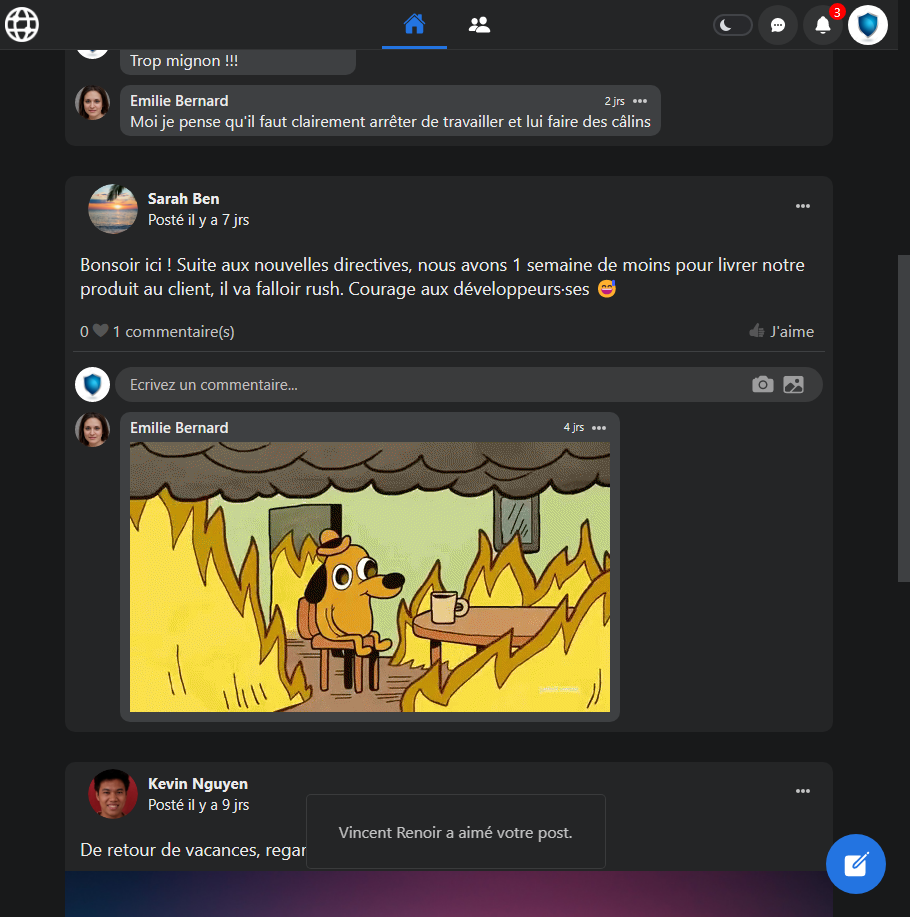Viewport: 910px width, 917px height.
Task: Click the camera icon in the comment box
Action: 762,384
